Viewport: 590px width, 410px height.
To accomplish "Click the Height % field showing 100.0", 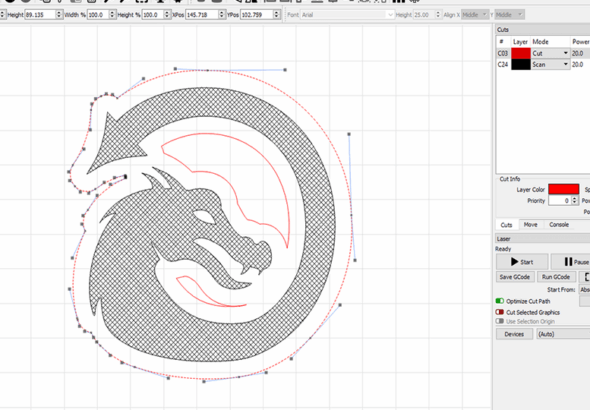I will coord(153,15).
